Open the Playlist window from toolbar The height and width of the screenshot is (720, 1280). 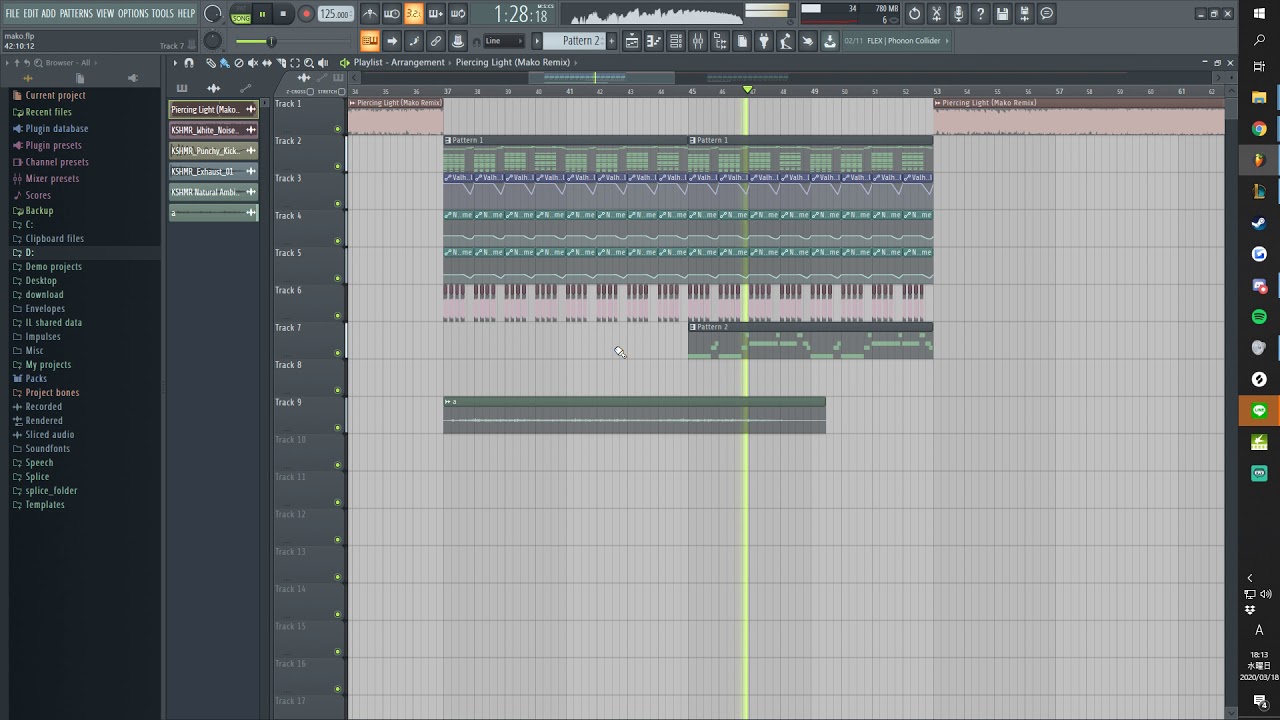631,41
